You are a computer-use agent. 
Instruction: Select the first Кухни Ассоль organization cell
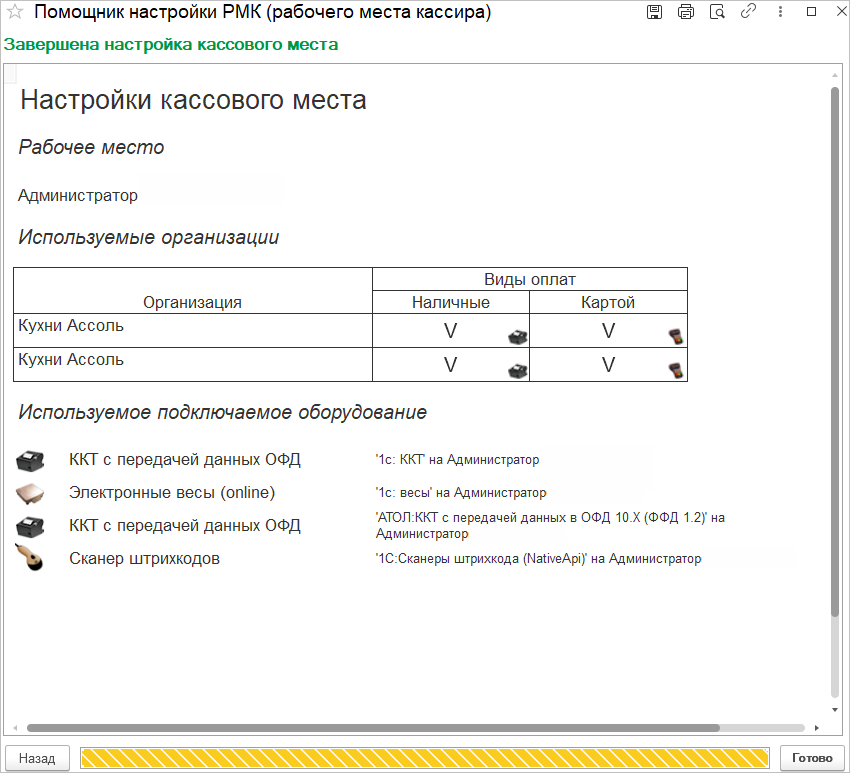193,331
